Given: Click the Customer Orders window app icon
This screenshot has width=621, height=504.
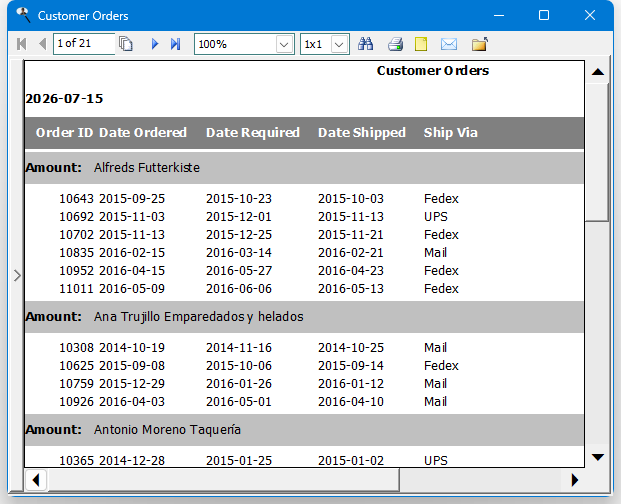Looking at the screenshot, I should pos(23,15).
